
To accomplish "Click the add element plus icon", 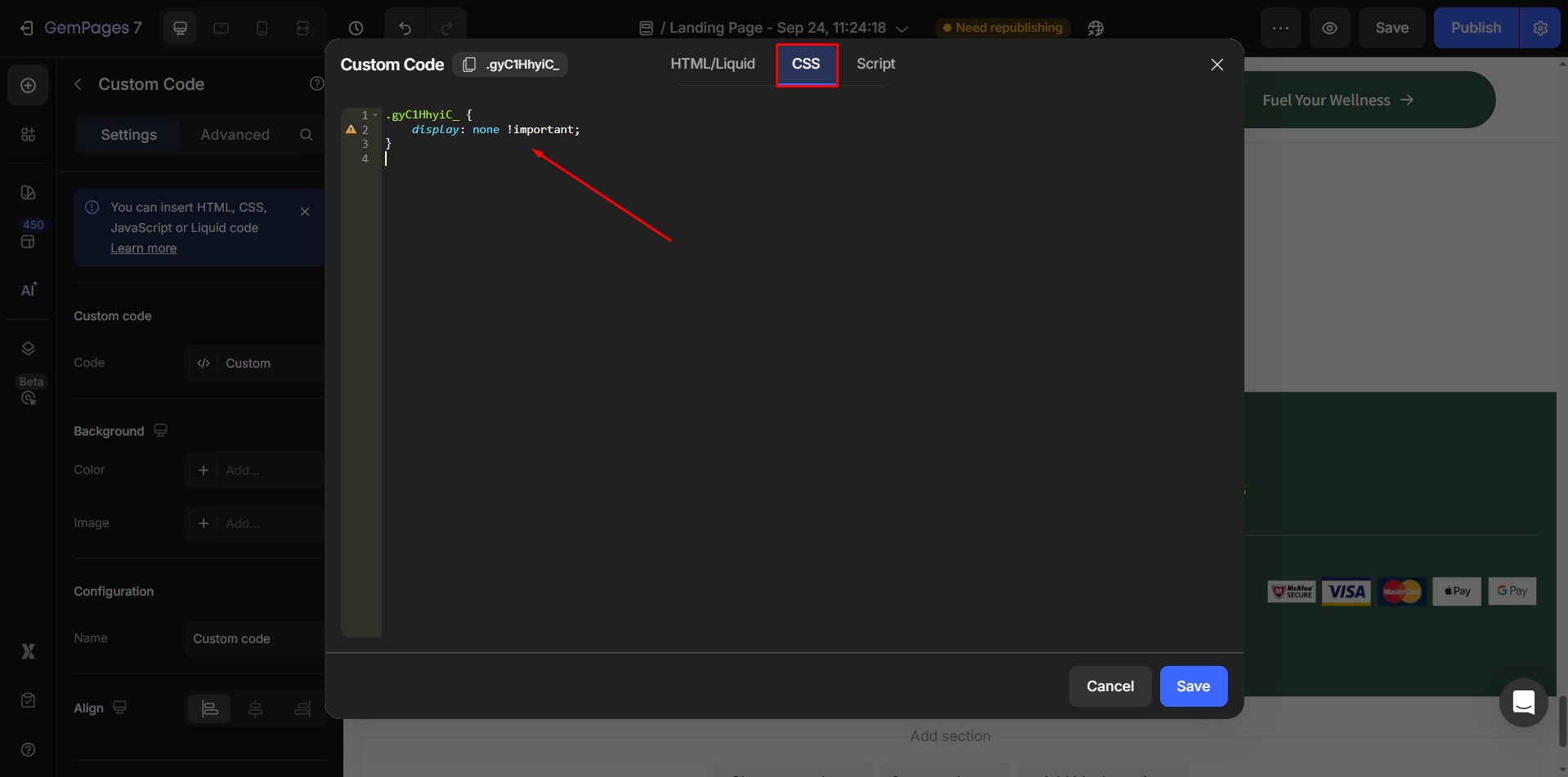I will (x=28, y=86).
